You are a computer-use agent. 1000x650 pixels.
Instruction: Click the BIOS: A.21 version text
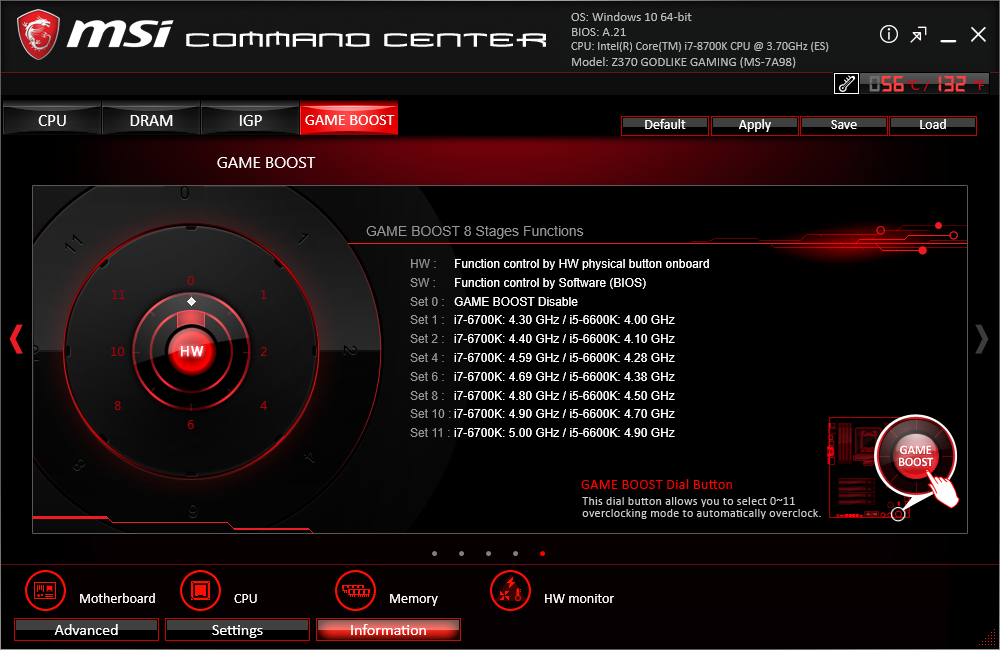598,32
